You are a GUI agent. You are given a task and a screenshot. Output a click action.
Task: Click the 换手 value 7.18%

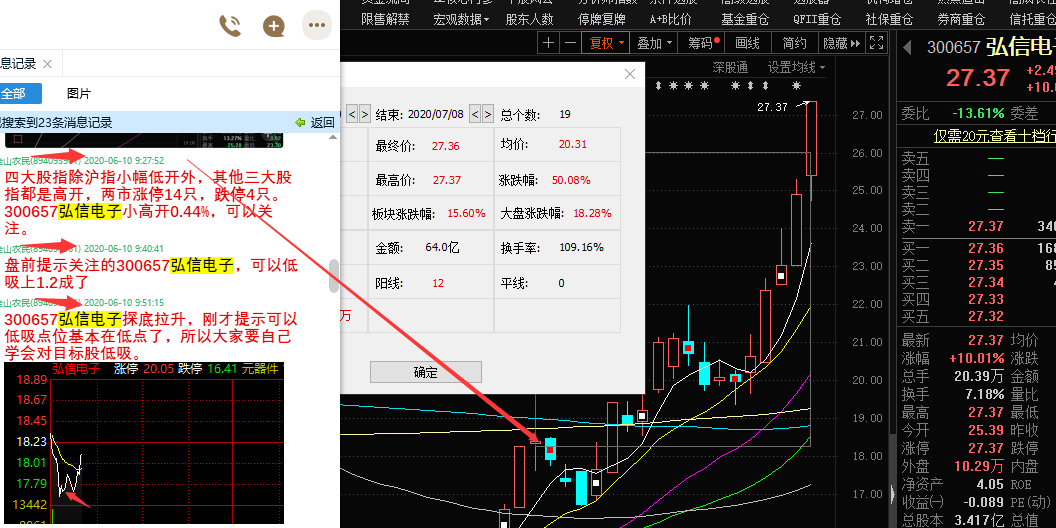click(985, 393)
